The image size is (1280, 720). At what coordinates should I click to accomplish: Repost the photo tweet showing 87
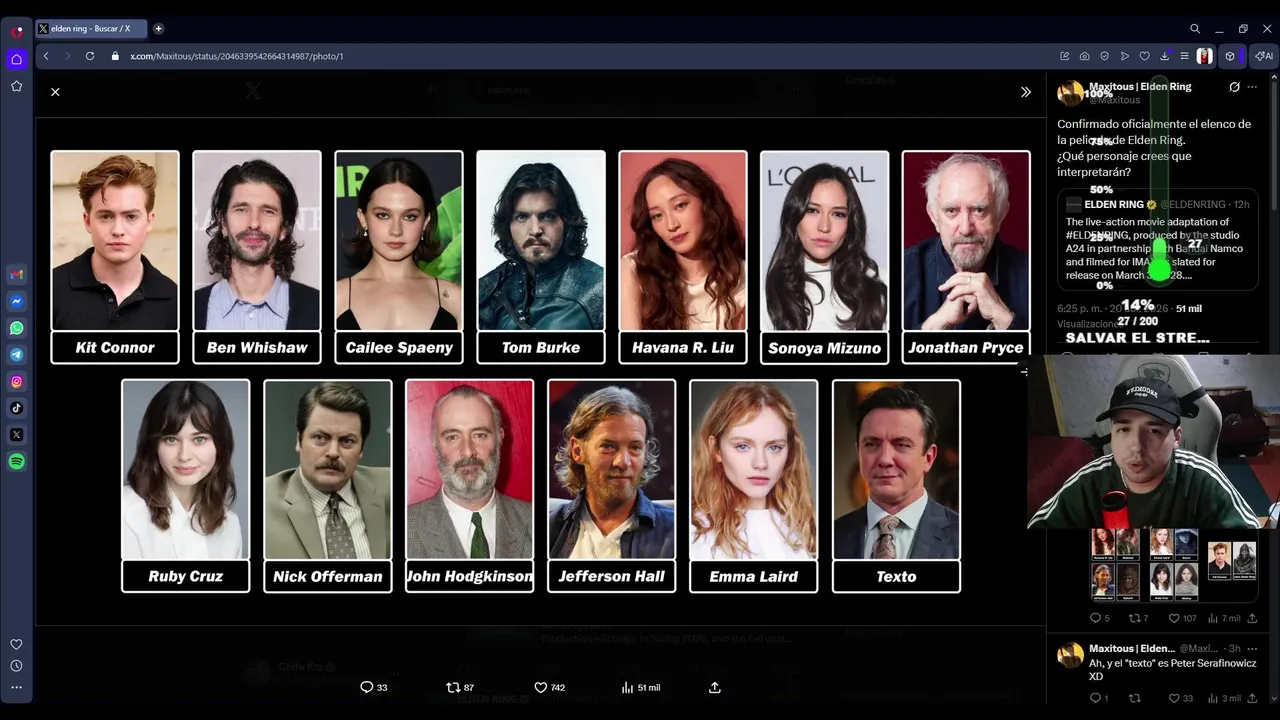tap(460, 687)
